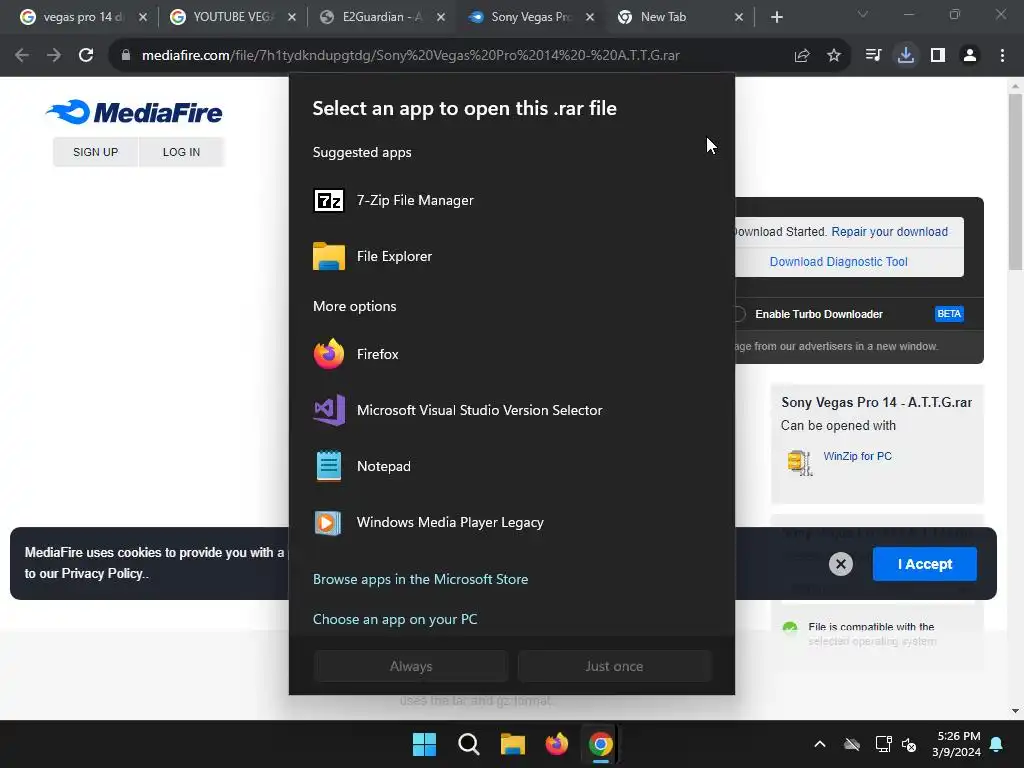This screenshot has height=768, width=1024.
Task: Click the WinZip archive icon
Action: [800, 462]
